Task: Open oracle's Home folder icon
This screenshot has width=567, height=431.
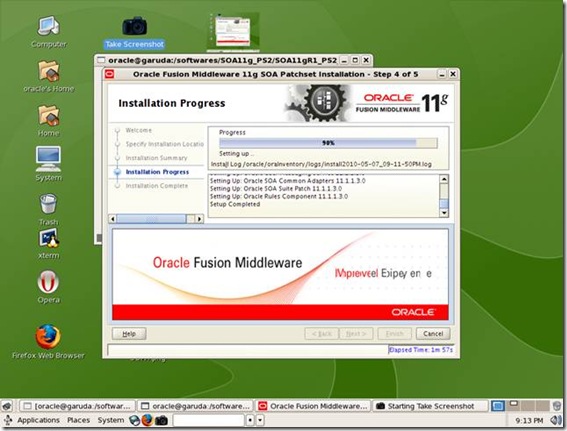Action: [48, 76]
